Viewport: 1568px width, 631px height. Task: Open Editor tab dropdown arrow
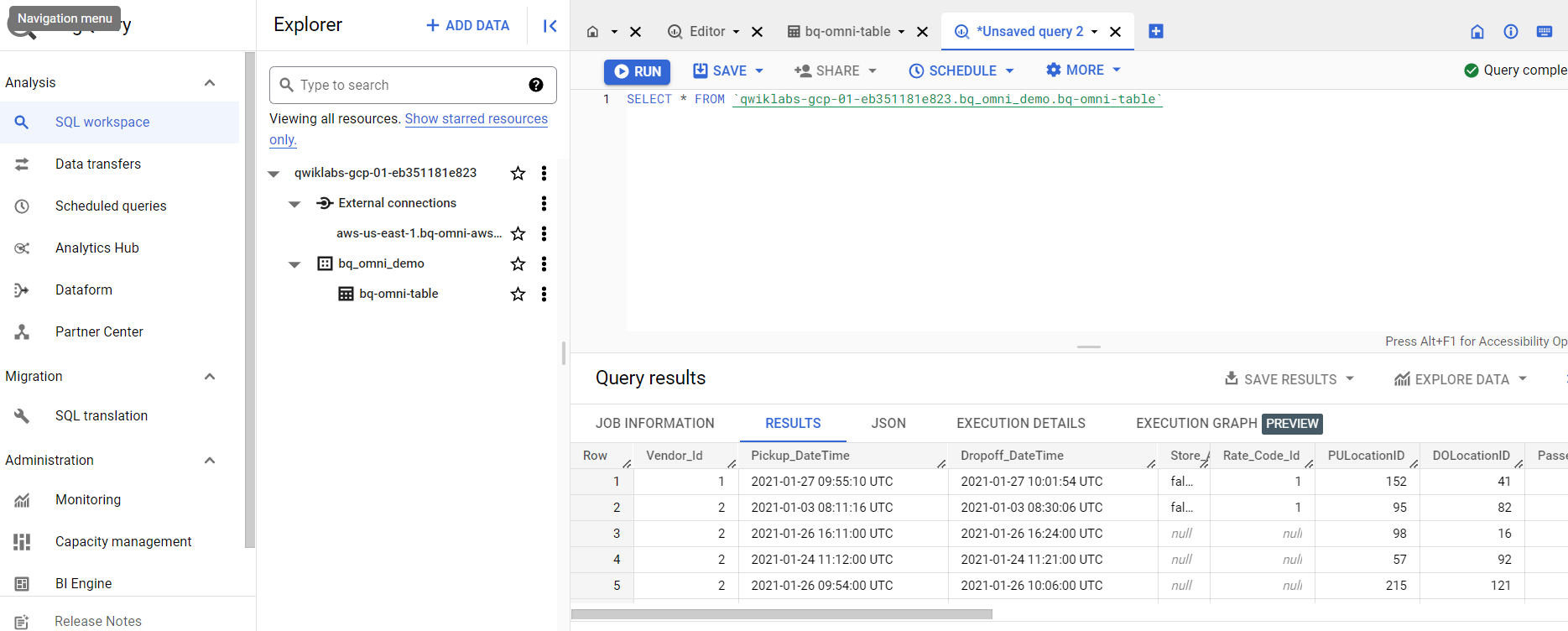pos(736,32)
